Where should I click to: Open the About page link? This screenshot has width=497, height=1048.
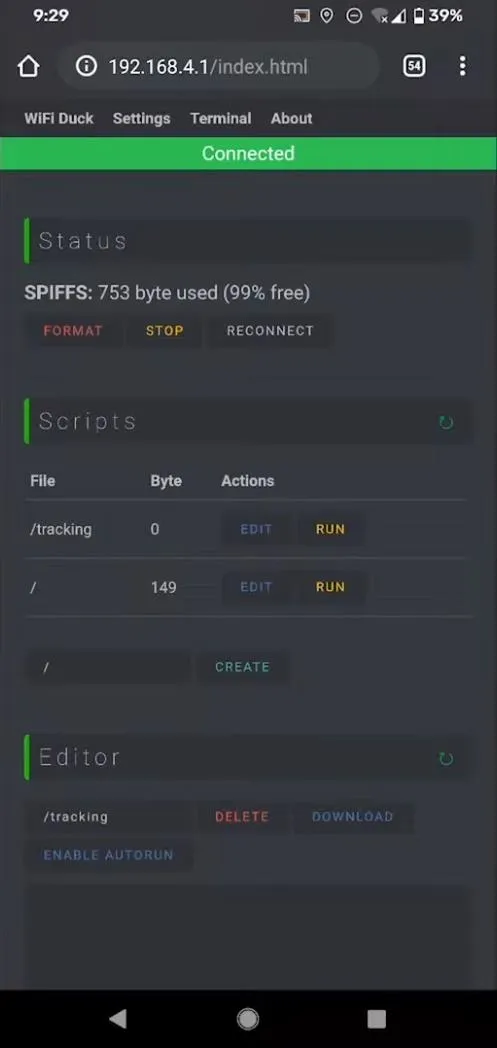(291, 118)
